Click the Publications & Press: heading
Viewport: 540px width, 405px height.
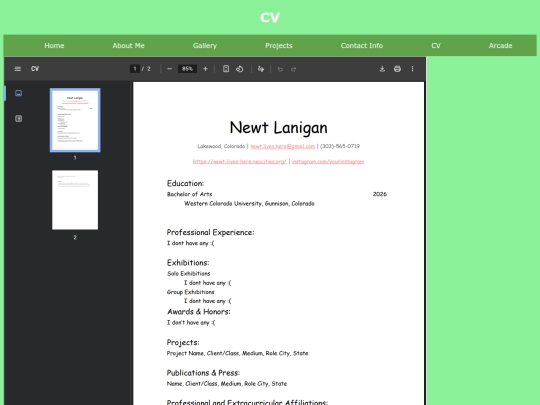point(203,373)
